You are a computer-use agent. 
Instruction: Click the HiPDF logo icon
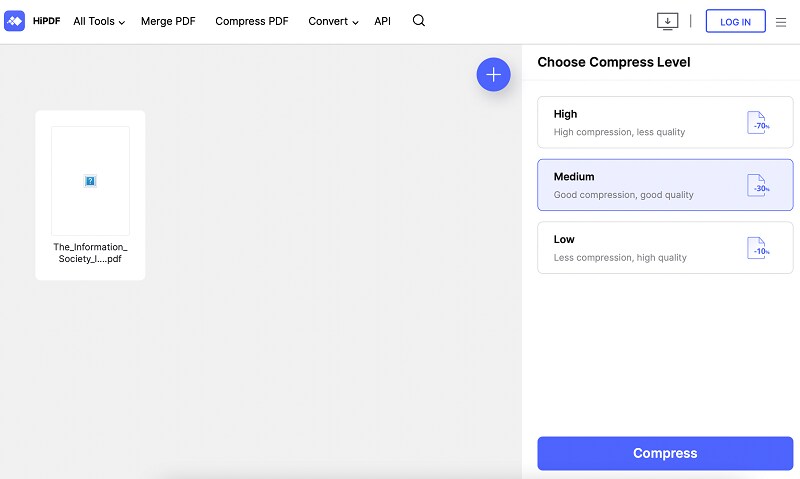coord(14,21)
